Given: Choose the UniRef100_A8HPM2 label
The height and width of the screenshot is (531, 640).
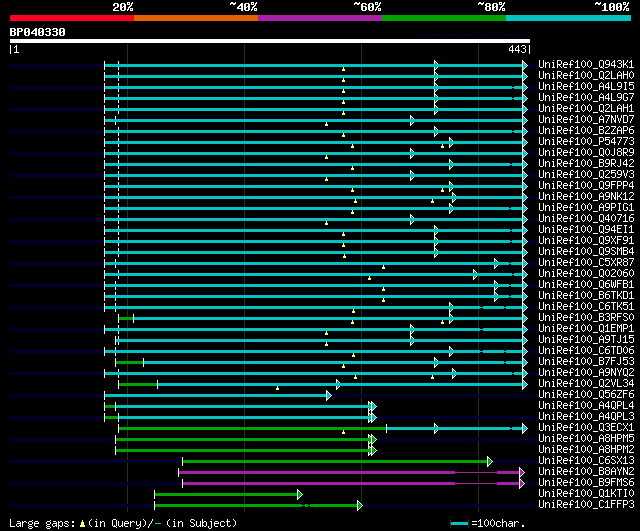Looking at the screenshot, I should [586, 450].
